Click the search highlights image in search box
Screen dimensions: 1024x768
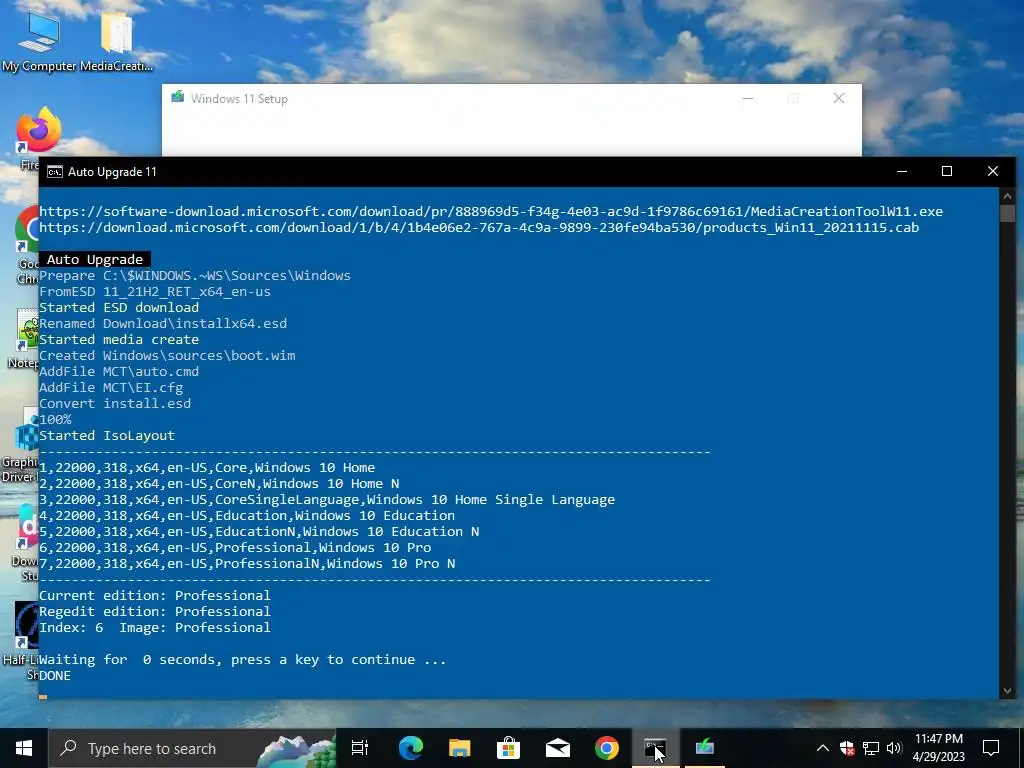(x=295, y=750)
